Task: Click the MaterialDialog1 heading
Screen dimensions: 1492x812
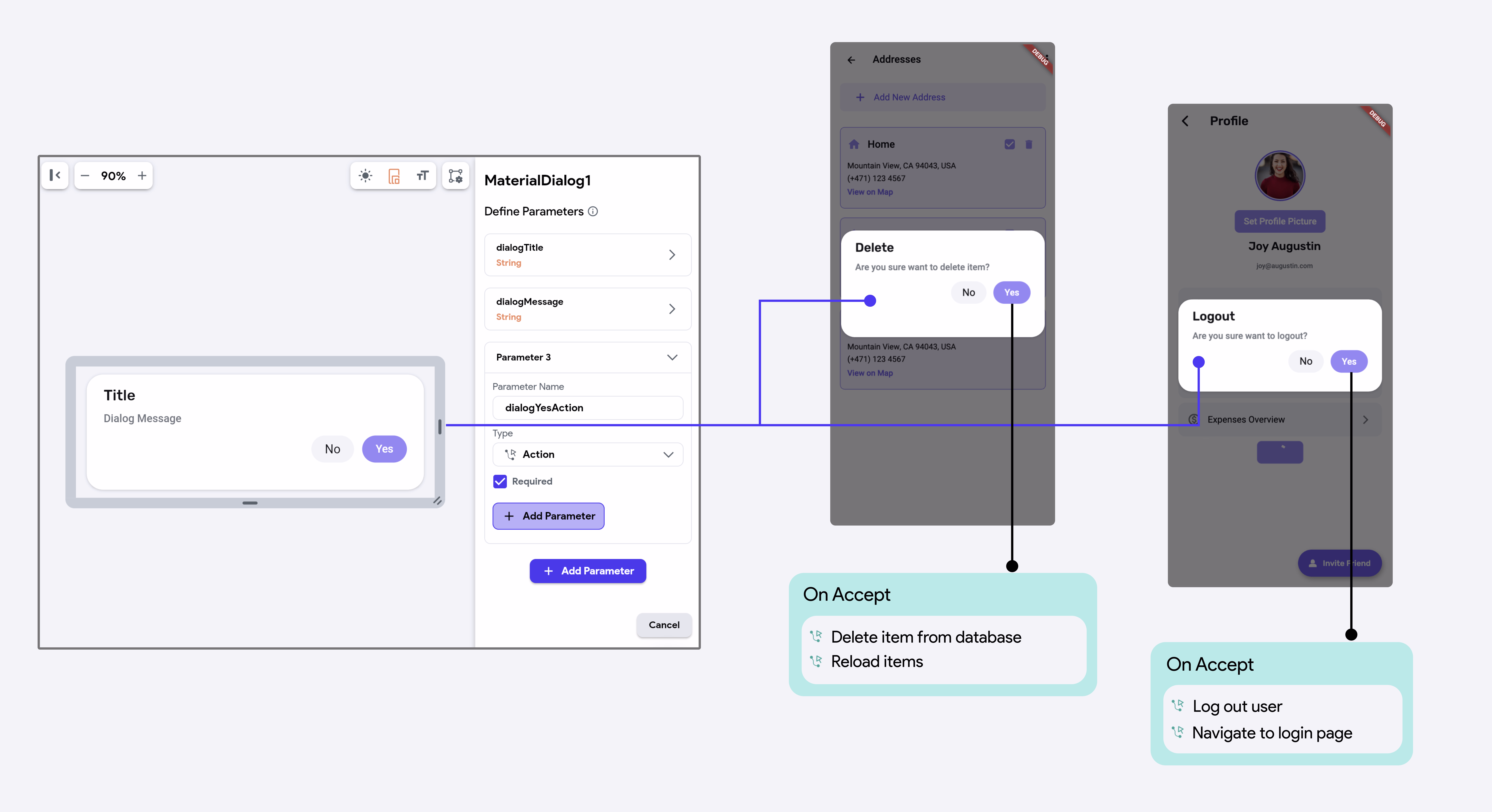Action: tap(538, 181)
